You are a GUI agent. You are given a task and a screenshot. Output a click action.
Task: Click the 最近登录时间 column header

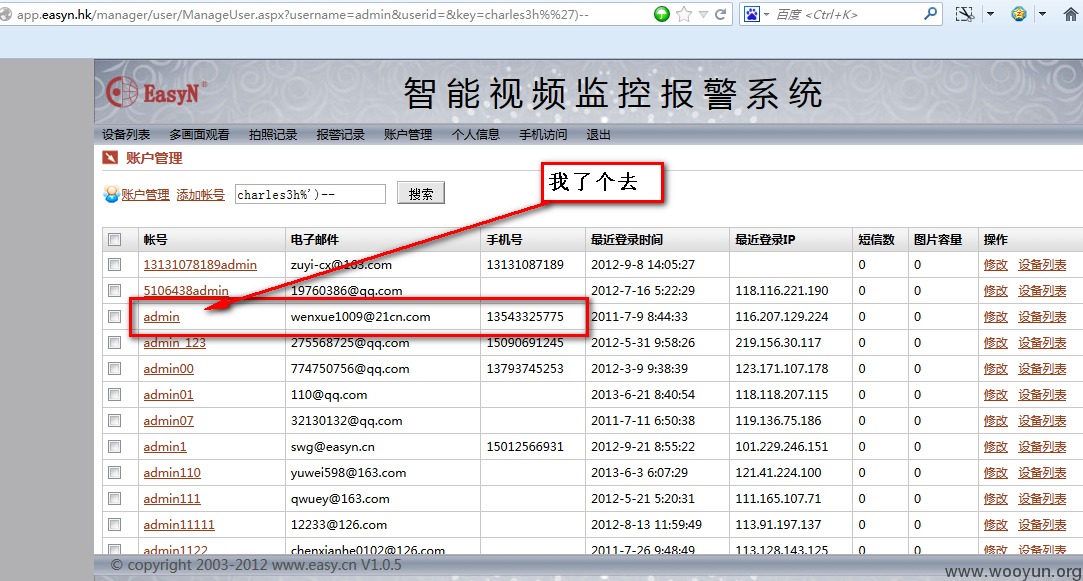coord(626,240)
